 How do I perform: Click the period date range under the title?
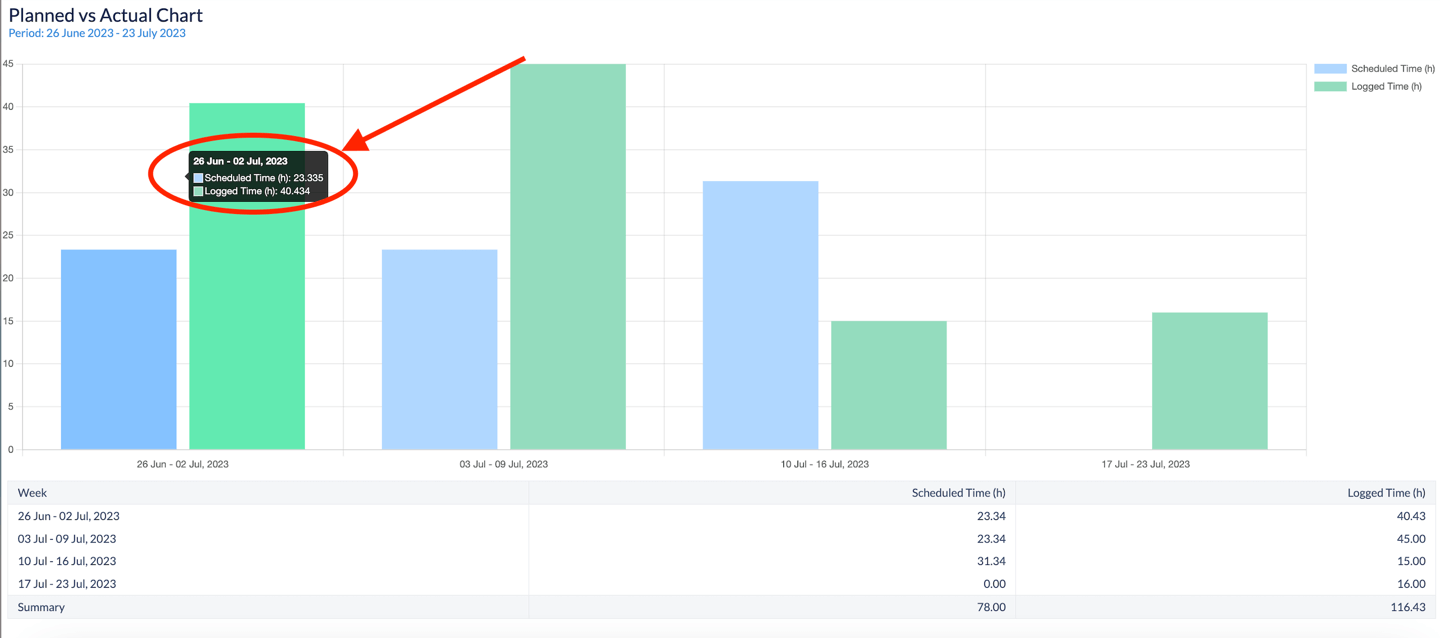tap(97, 33)
